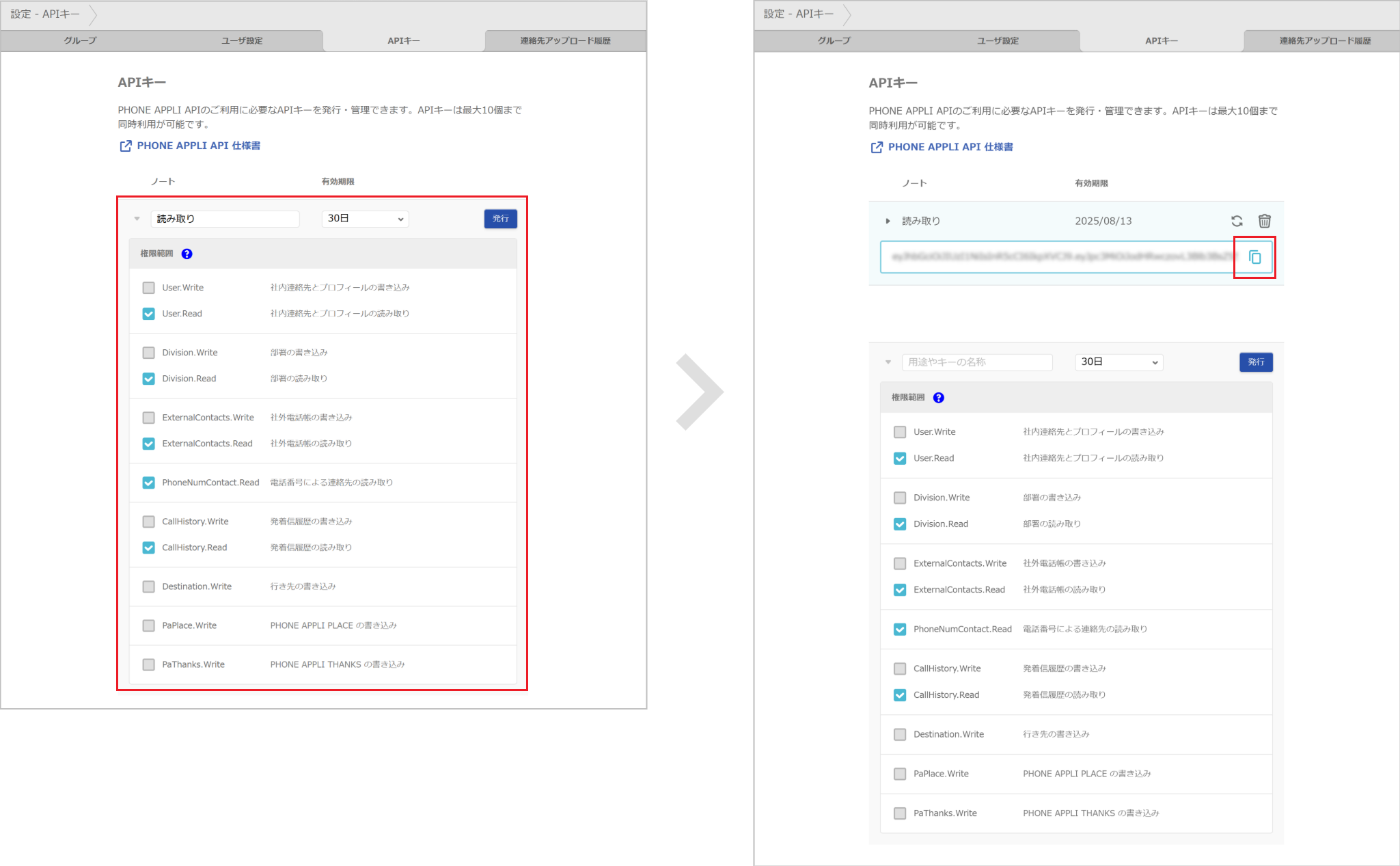Switch to ユーザ設定 tab in left panel

click(242, 41)
